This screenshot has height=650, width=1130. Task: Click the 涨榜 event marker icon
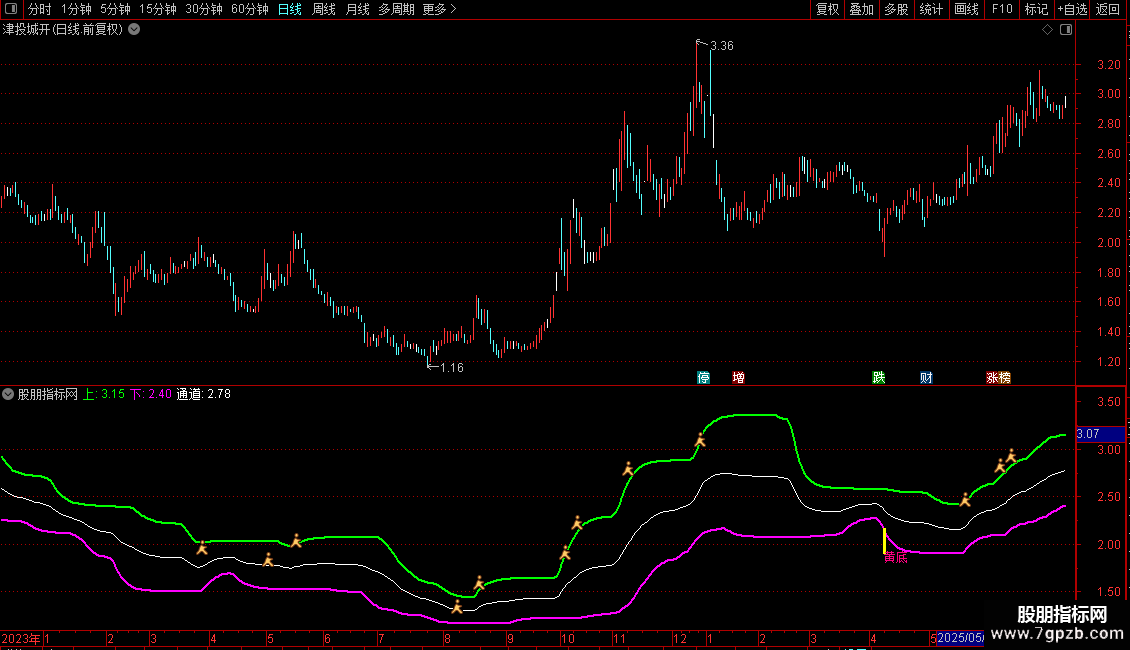pyautogui.click(x=998, y=378)
